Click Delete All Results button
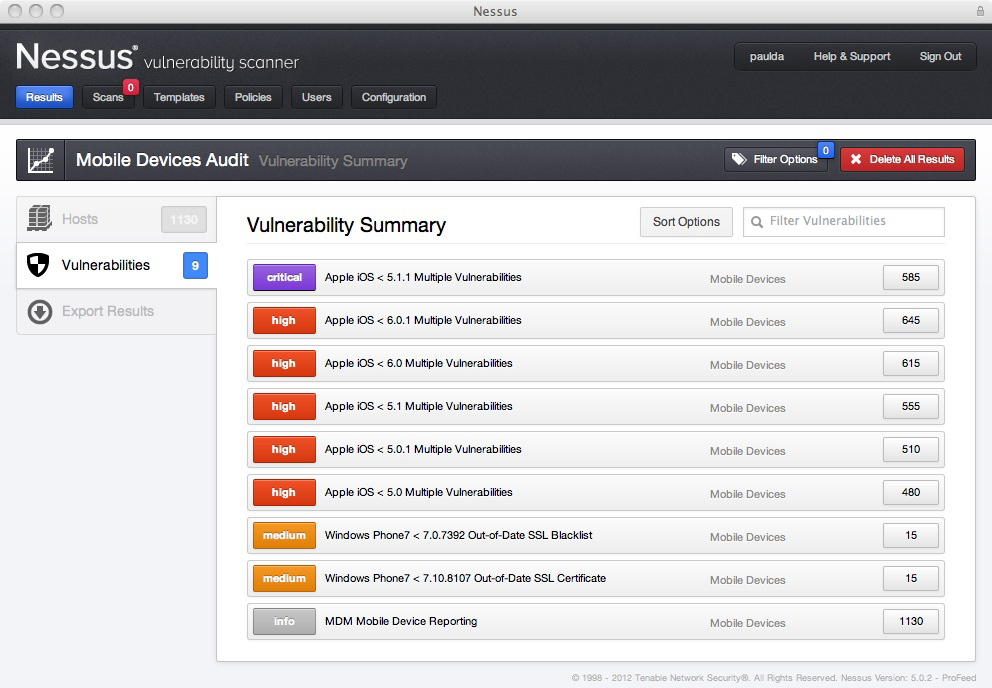This screenshot has width=992, height=688. 902,159
